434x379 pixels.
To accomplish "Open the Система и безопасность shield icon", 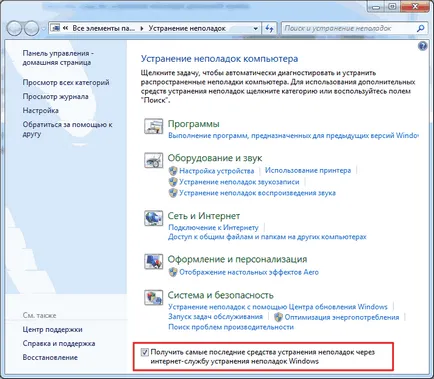I will 153,297.
